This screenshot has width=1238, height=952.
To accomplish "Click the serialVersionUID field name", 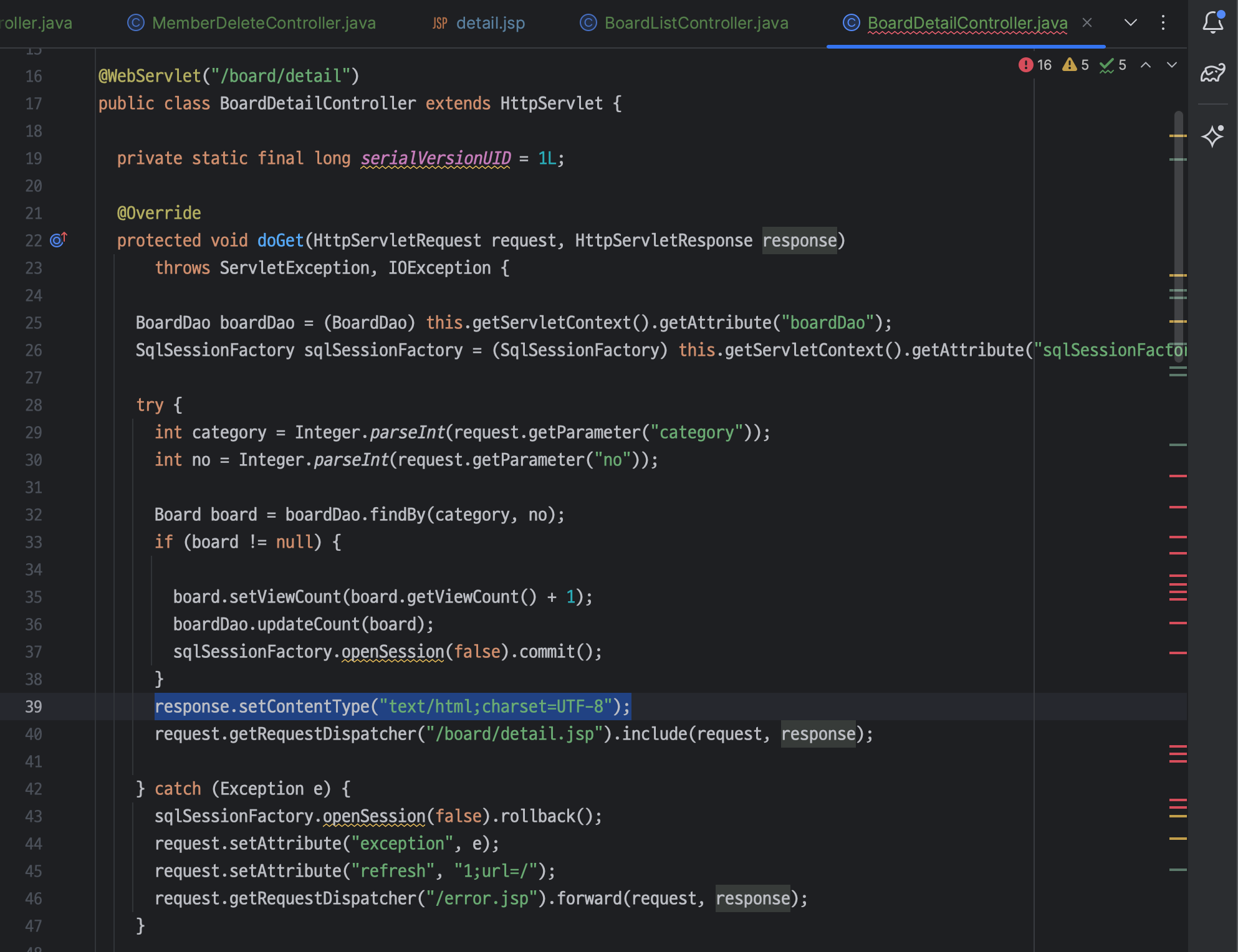I will 435,158.
